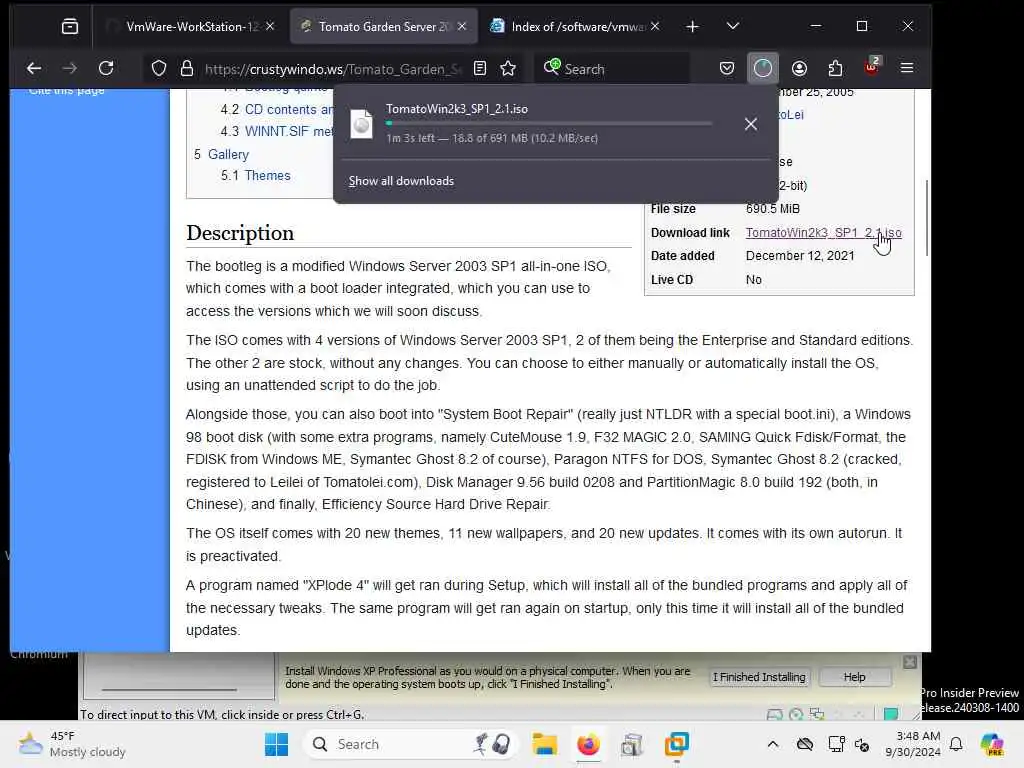Open a new tab
Screen dimensions: 1024x768
pos(693,27)
